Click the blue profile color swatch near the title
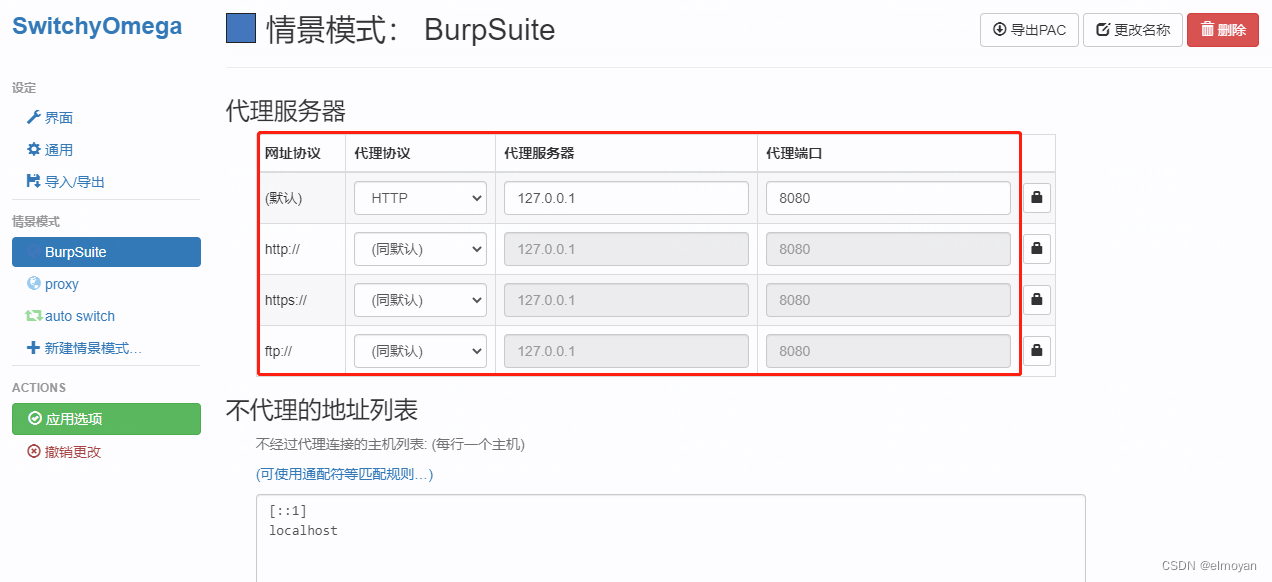1272x582 pixels. tap(241, 28)
